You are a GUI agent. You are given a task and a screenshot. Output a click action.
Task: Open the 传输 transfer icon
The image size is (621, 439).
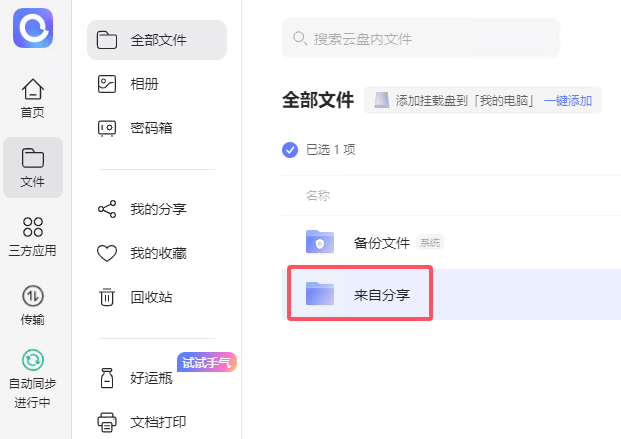(x=33, y=296)
